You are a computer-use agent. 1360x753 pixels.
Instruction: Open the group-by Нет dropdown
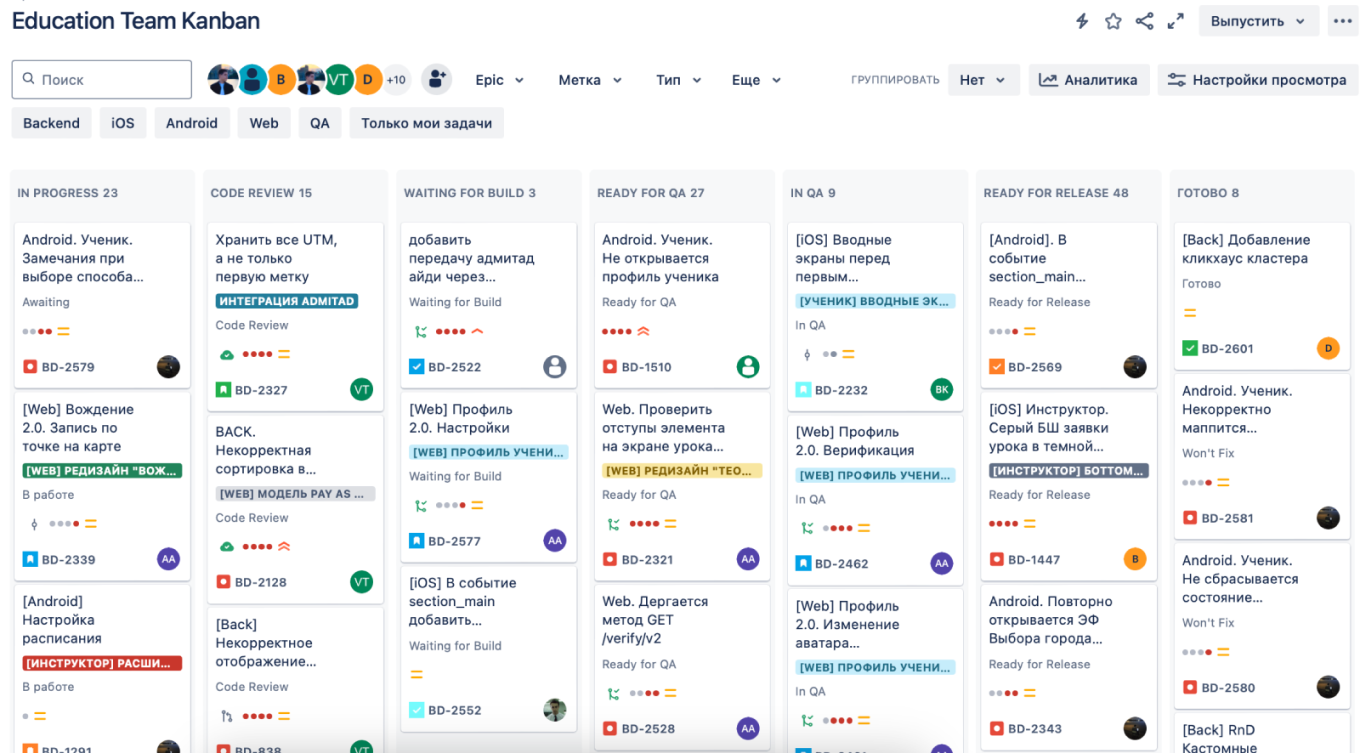tap(983, 80)
